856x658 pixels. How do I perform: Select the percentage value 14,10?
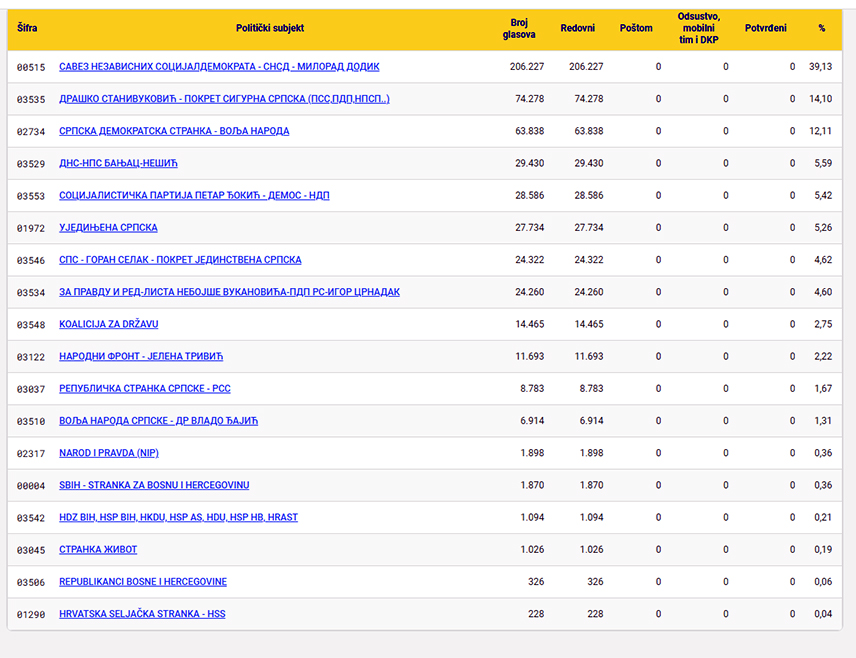[x=821, y=99]
